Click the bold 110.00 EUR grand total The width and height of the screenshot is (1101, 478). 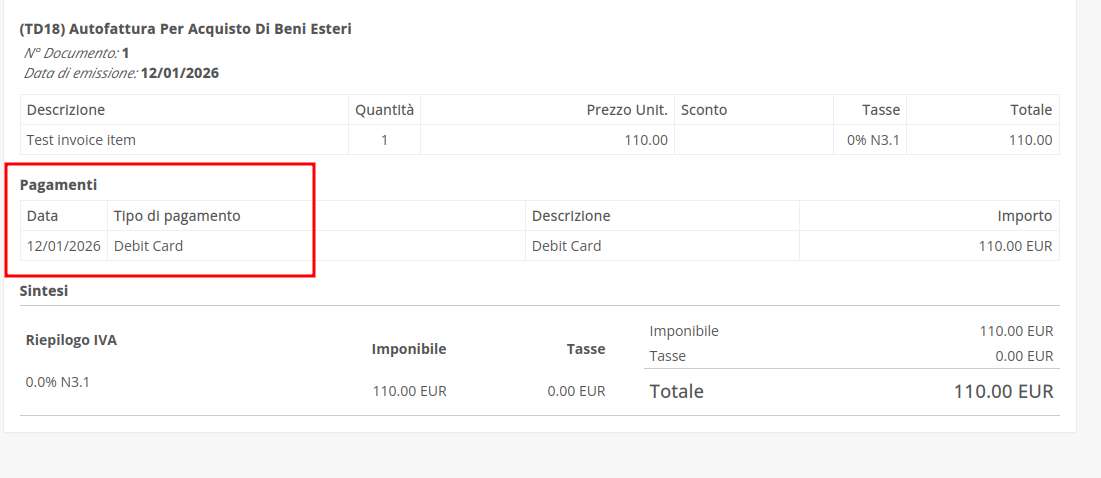(1003, 392)
